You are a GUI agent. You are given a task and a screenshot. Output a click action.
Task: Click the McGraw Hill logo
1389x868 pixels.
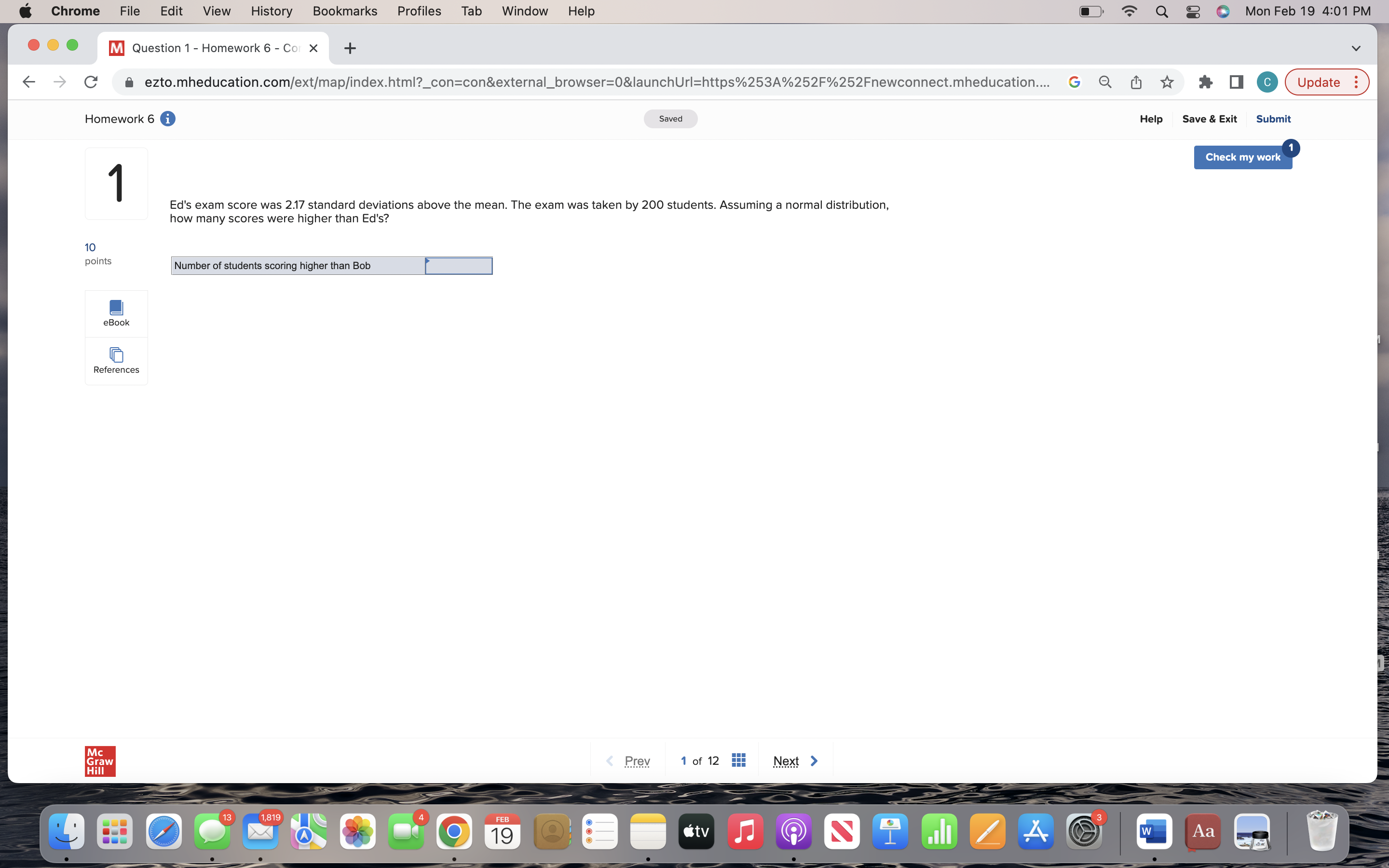tap(100, 760)
